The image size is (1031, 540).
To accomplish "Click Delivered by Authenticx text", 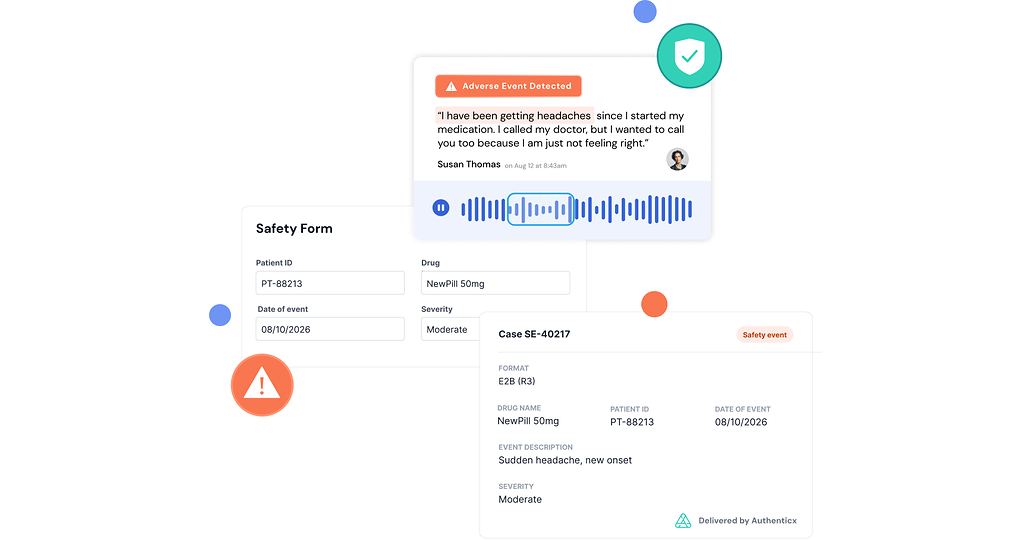I will point(748,521).
